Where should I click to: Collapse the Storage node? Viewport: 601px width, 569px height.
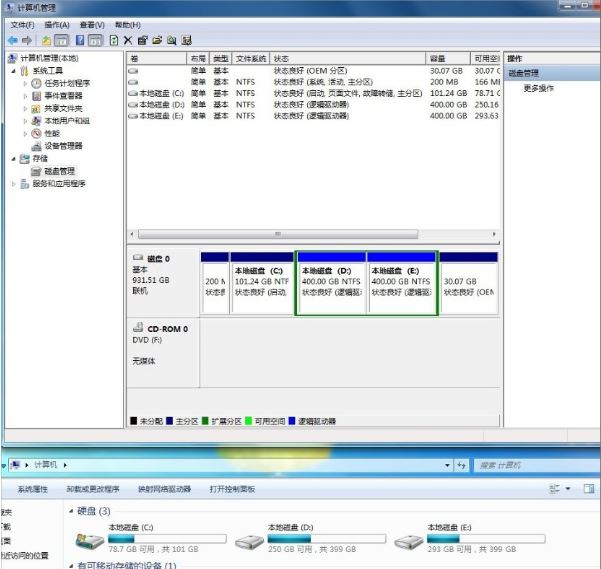pyautogui.click(x=14, y=159)
